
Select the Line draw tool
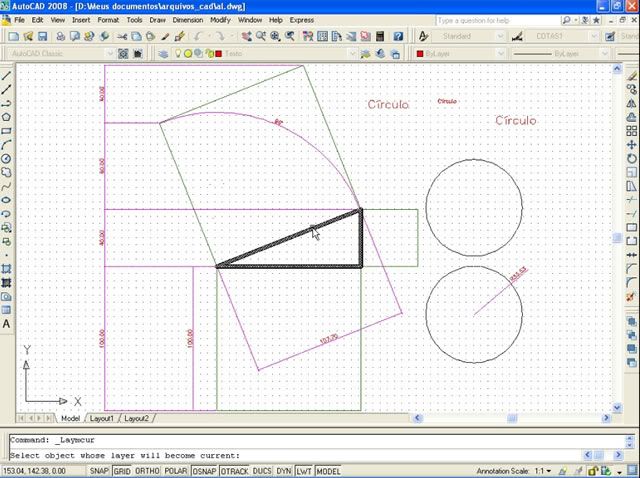pos(7,75)
